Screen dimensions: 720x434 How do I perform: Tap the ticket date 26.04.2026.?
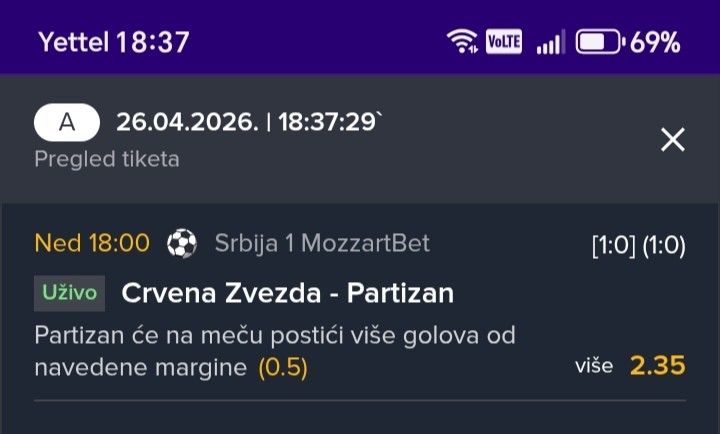[x=187, y=123]
